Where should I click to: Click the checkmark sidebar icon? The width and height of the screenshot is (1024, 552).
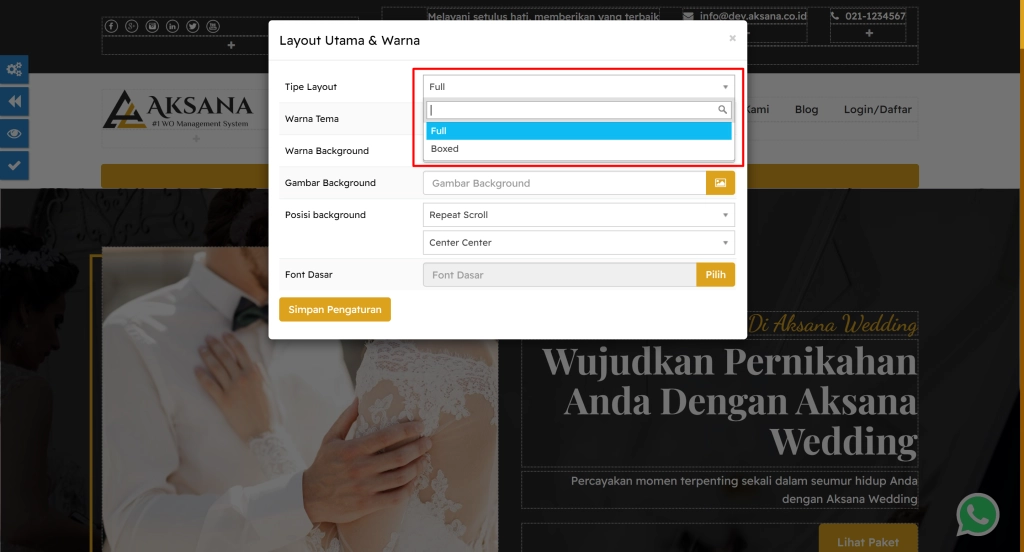pos(14,165)
